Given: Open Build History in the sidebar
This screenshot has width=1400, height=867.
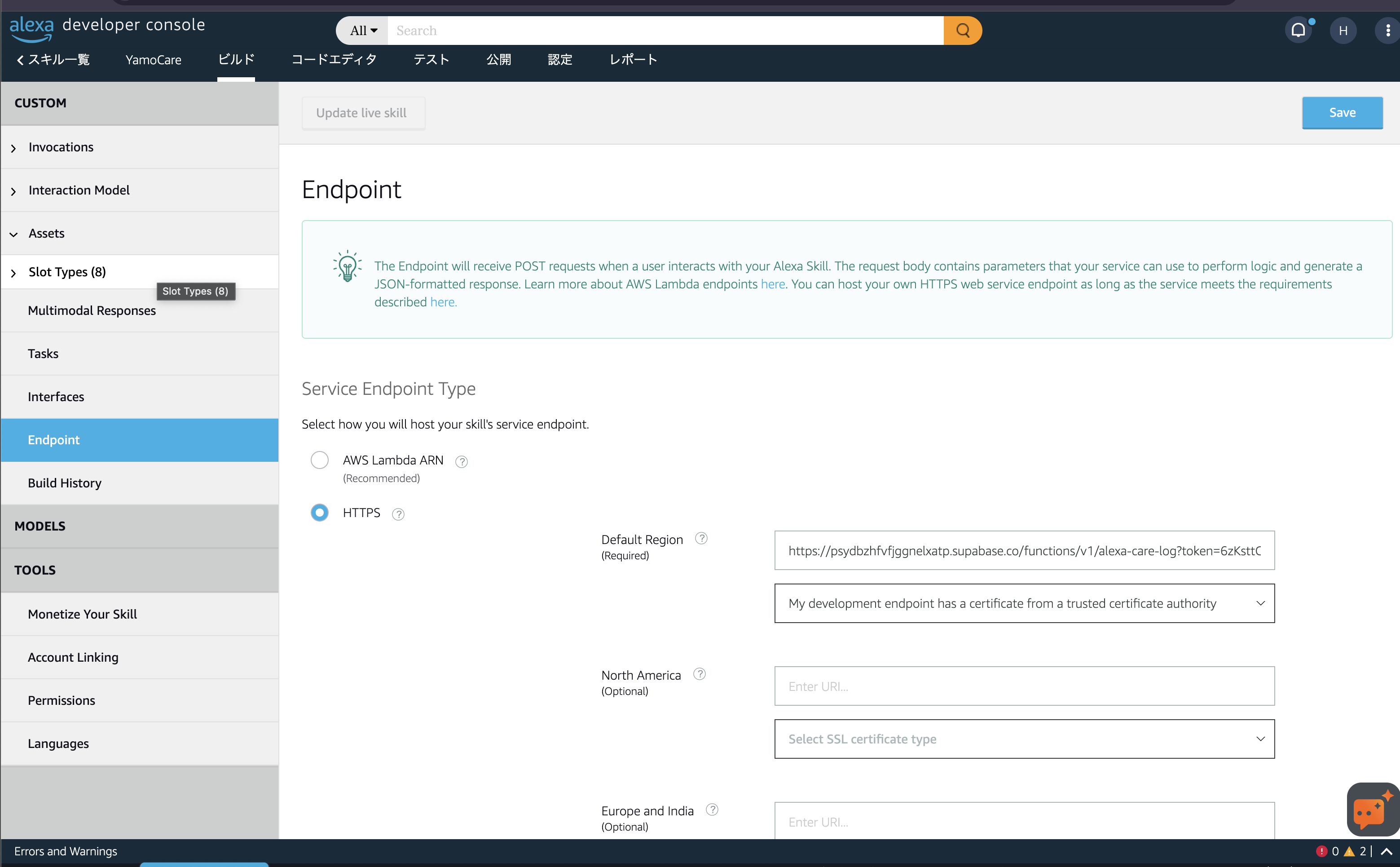Looking at the screenshot, I should pos(140,483).
